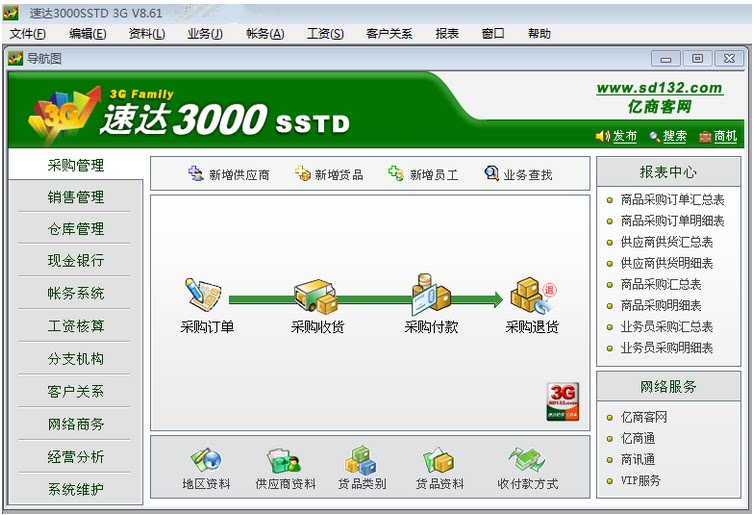The width and height of the screenshot is (754, 515).
Task: Open 商品采购订单汇总表 report
Action: pyautogui.click(x=672, y=200)
